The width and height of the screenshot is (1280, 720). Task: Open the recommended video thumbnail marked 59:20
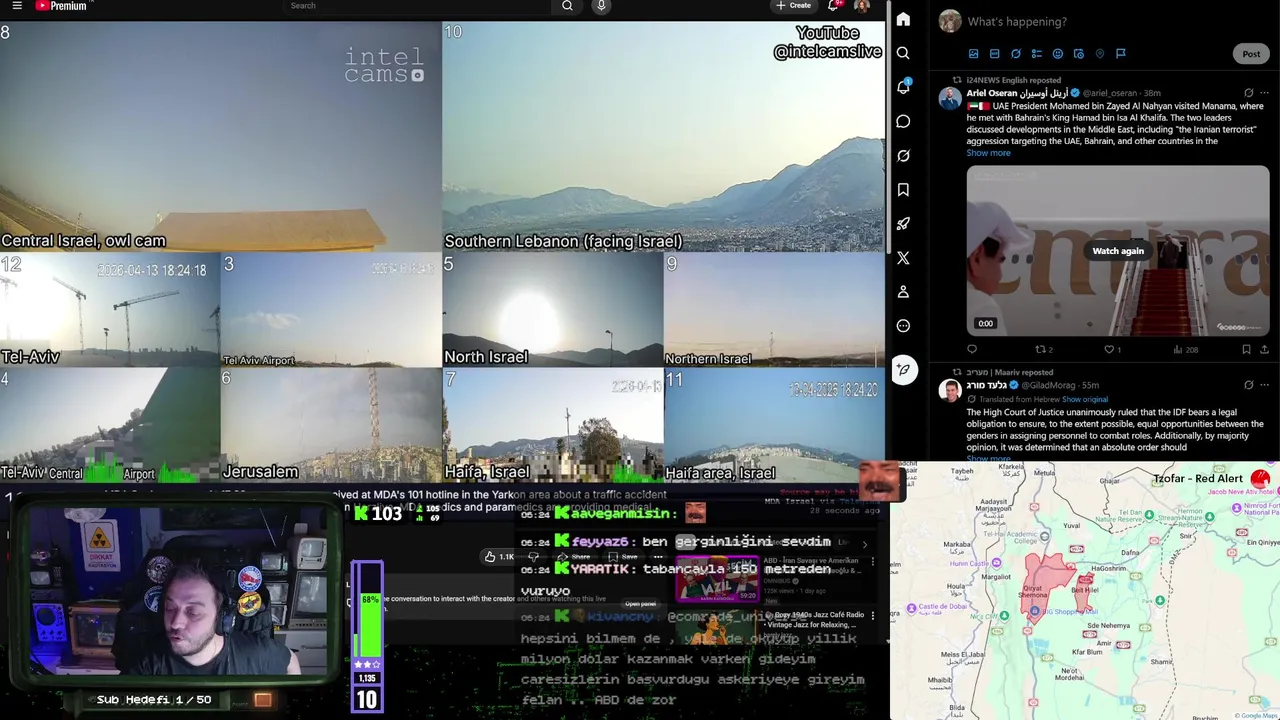(x=717, y=577)
